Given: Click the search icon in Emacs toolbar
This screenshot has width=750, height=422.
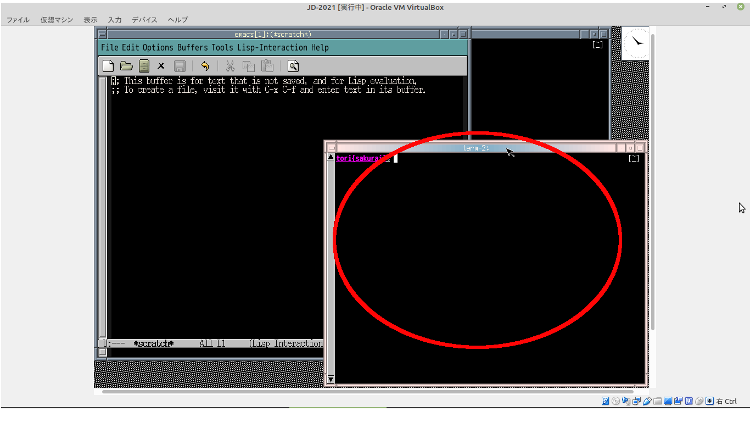Looking at the screenshot, I should tap(294, 66).
